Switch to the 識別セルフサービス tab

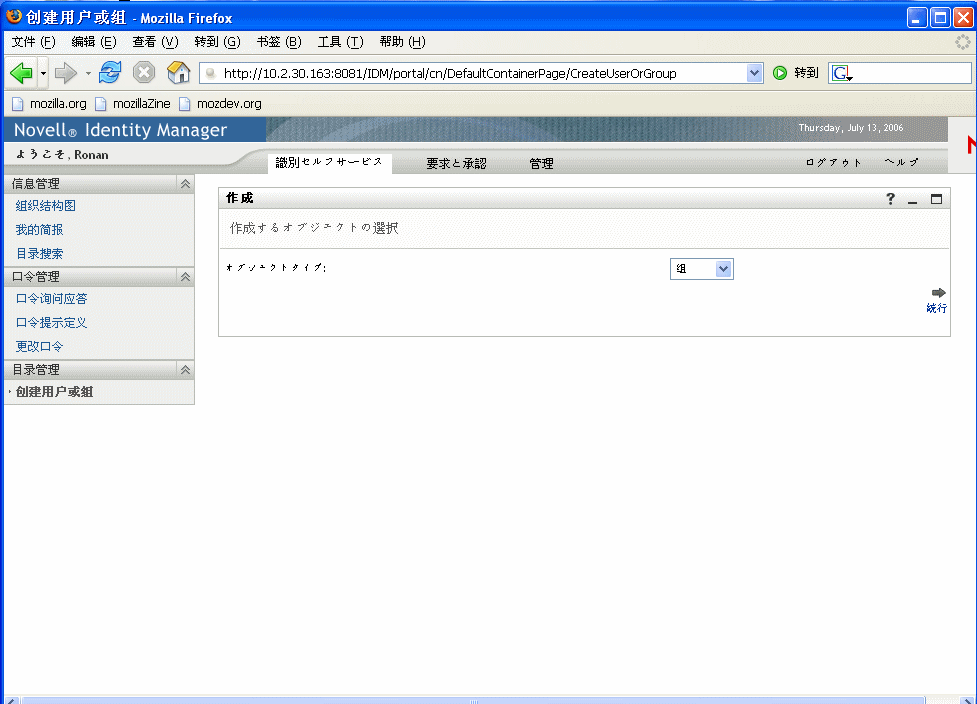click(x=329, y=163)
